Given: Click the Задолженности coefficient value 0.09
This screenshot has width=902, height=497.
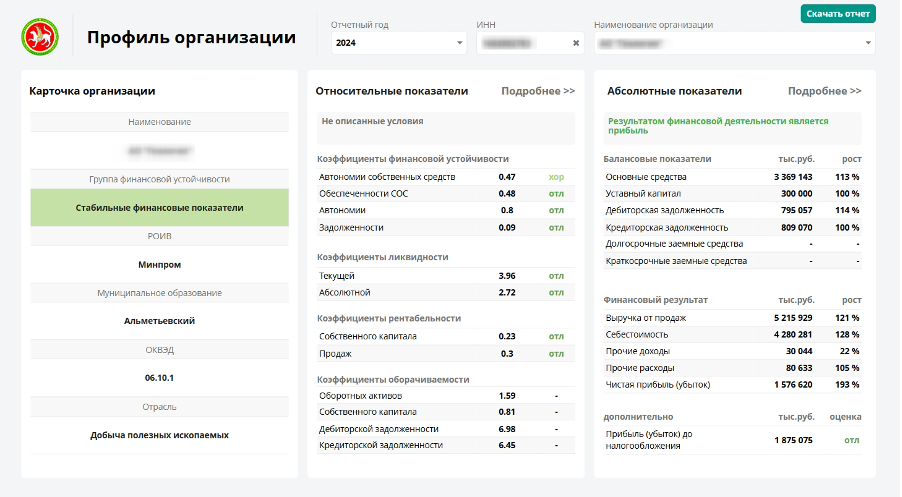Looking at the screenshot, I should pos(507,228).
